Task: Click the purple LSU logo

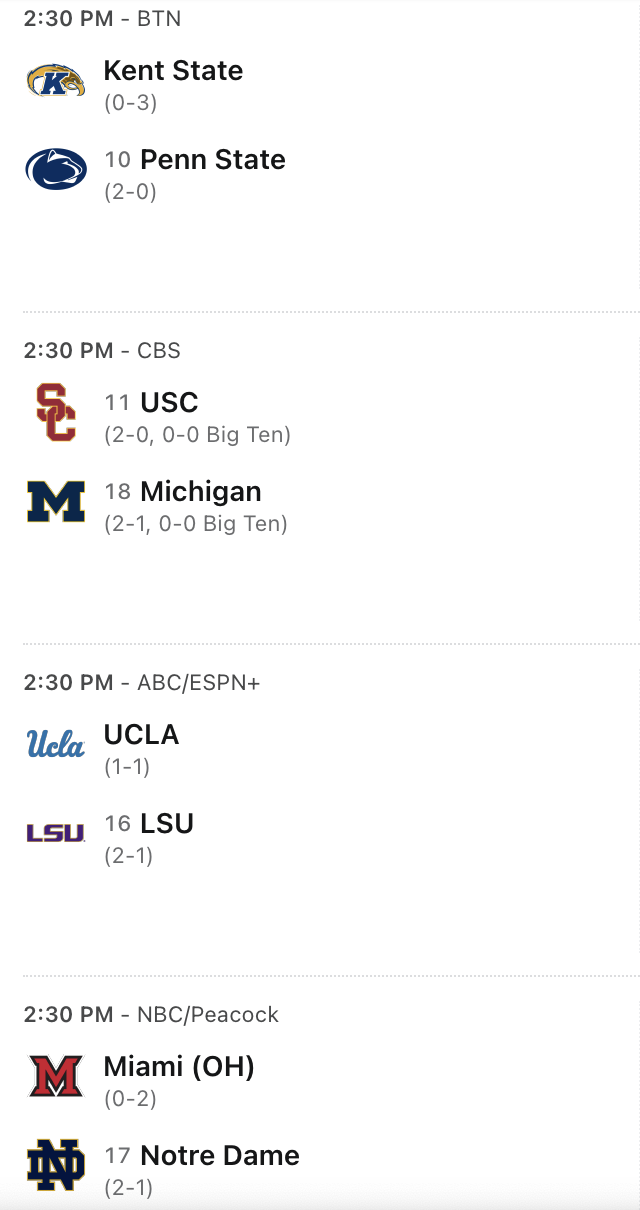Action: pos(56,832)
